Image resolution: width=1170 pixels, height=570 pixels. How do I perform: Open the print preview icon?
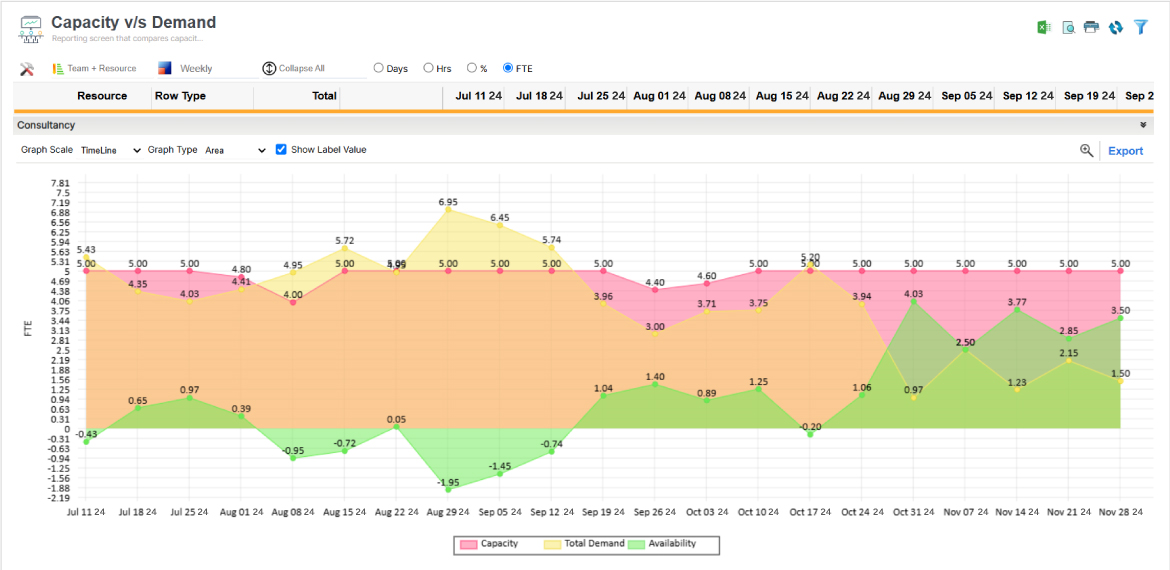(1069, 28)
